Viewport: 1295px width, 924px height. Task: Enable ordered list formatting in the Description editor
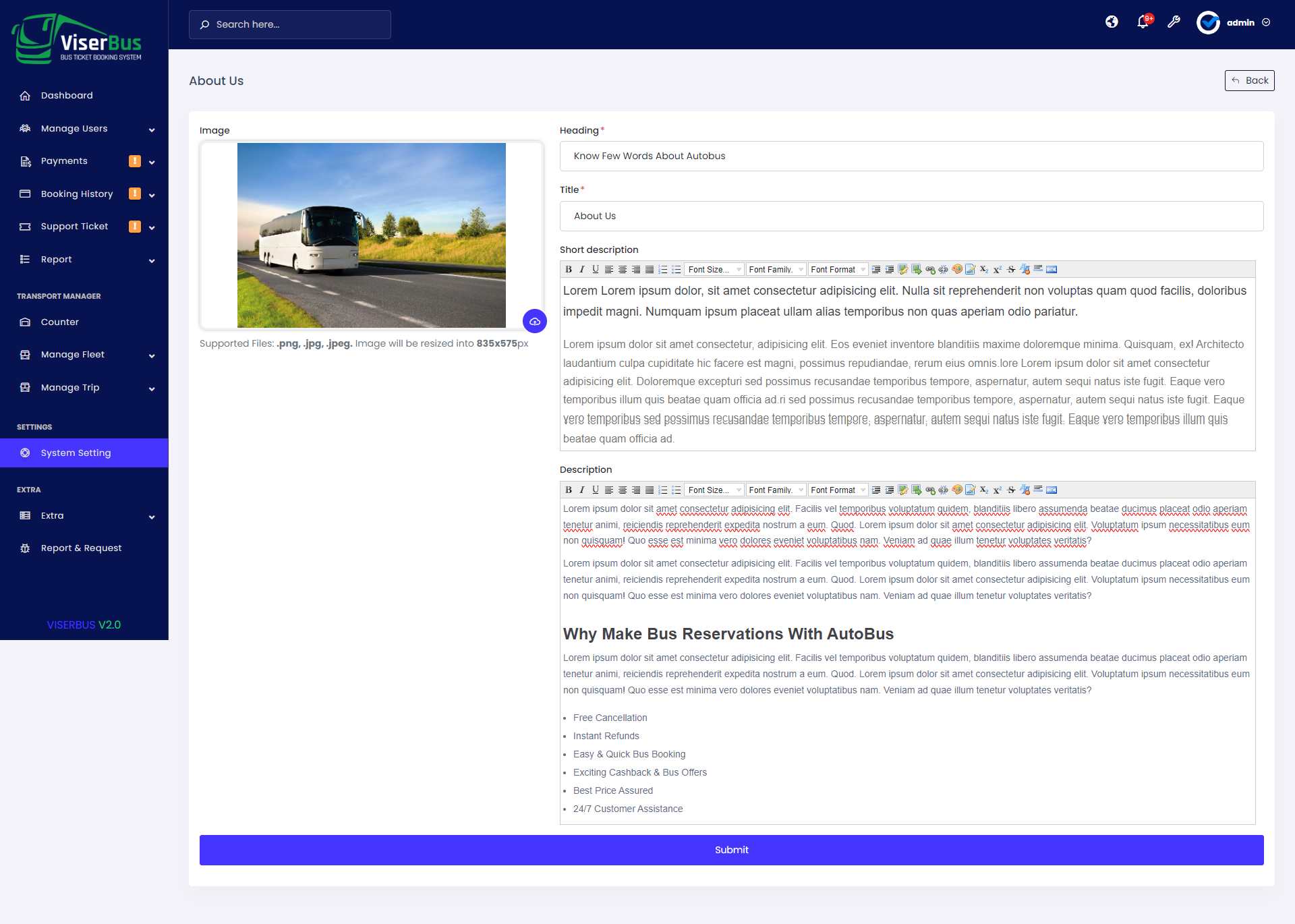tap(663, 490)
